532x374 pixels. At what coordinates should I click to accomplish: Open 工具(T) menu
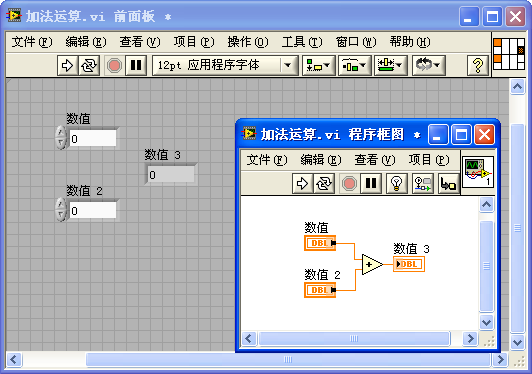[302, 42]
